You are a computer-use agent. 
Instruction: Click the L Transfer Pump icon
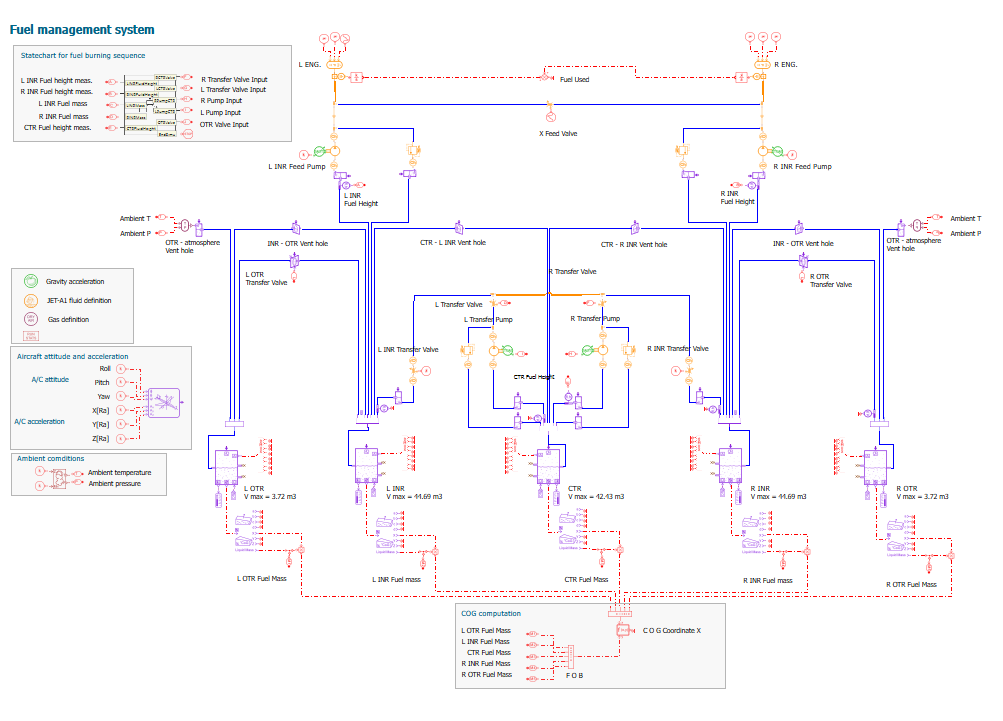[x=493, y=351]
